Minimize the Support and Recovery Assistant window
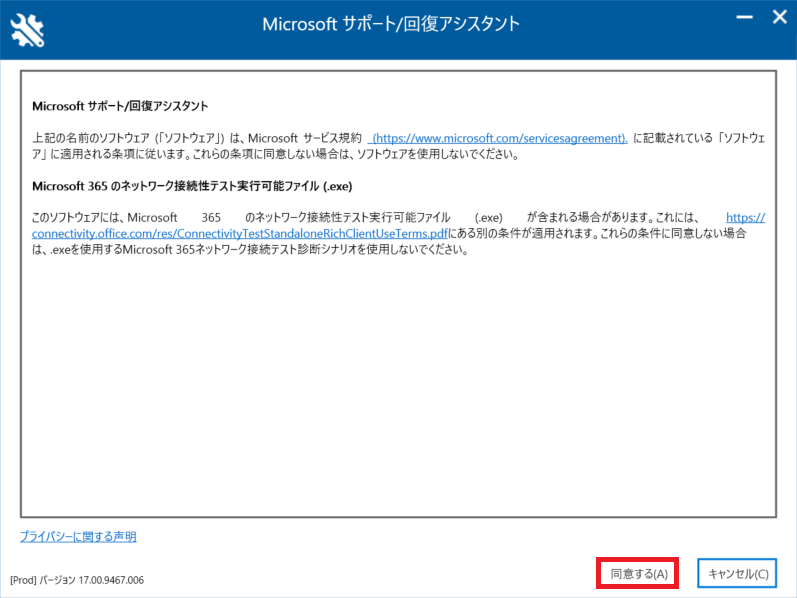Image resolution: width=797 pixels, height=598 pixels. coord(744,17)
